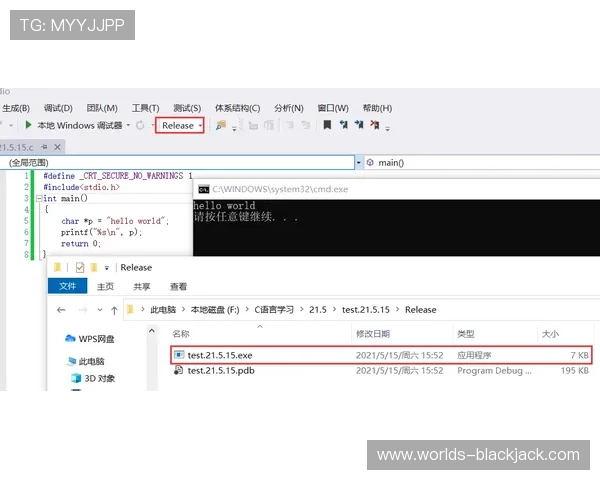The width and height of the screenshot is (600, 480).
Task: Go back in Explorer navigation
Action: click(61, 310)
